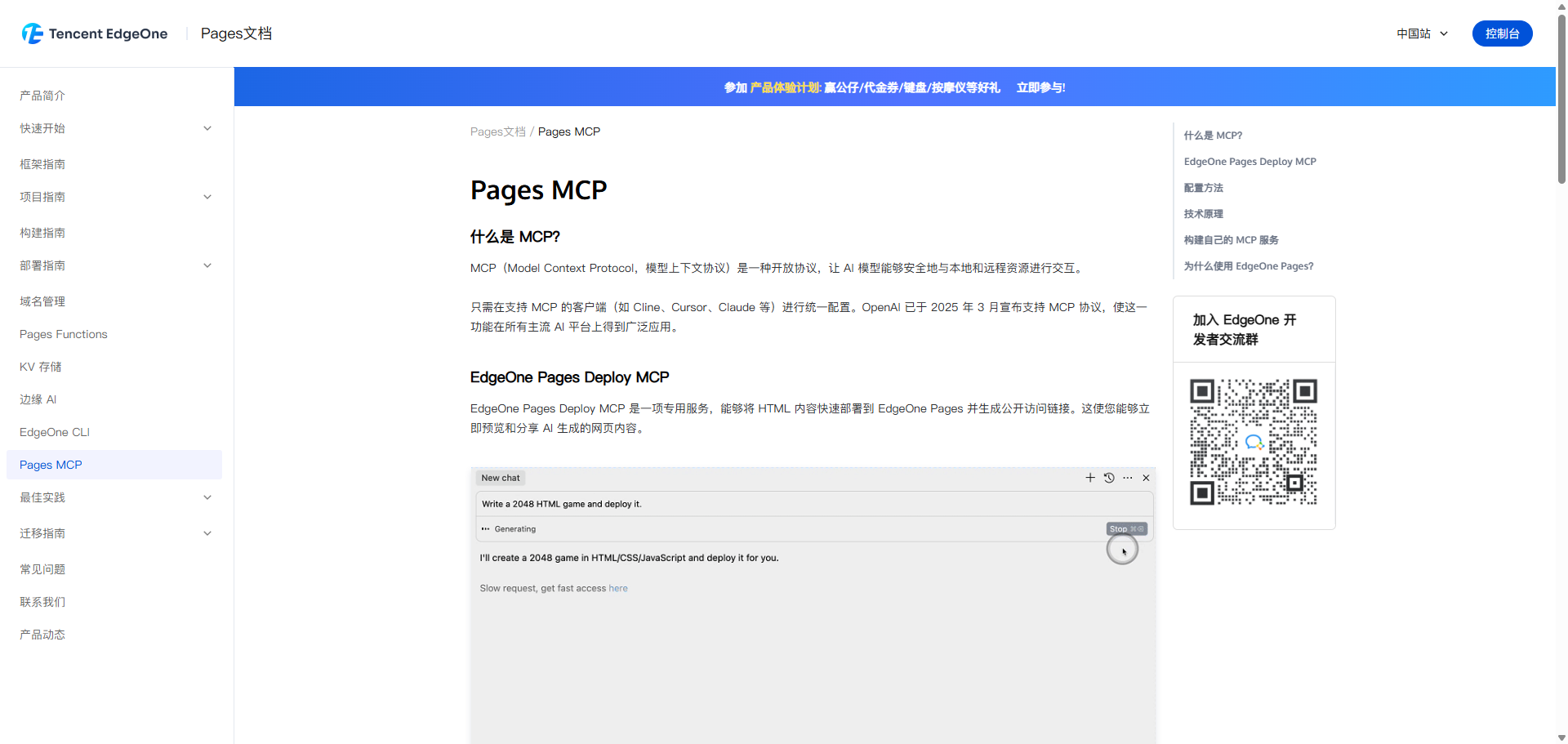This screenshot has height=744, width=1568.
Task: Click 'Write a 2048 HTML game' prompt text
Action: coord(562,504)
